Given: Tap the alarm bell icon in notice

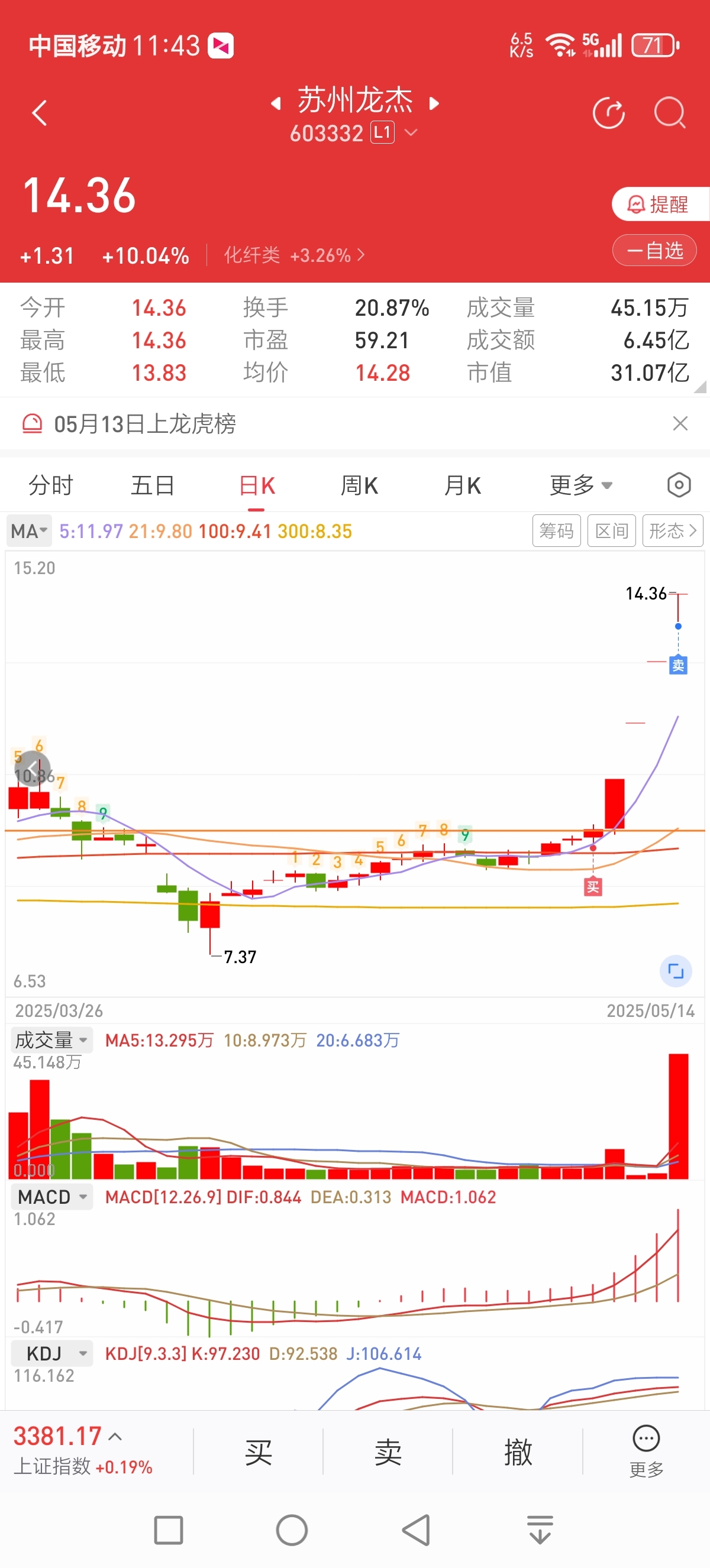Looking at the screenshot, I should tap(33, 423).
